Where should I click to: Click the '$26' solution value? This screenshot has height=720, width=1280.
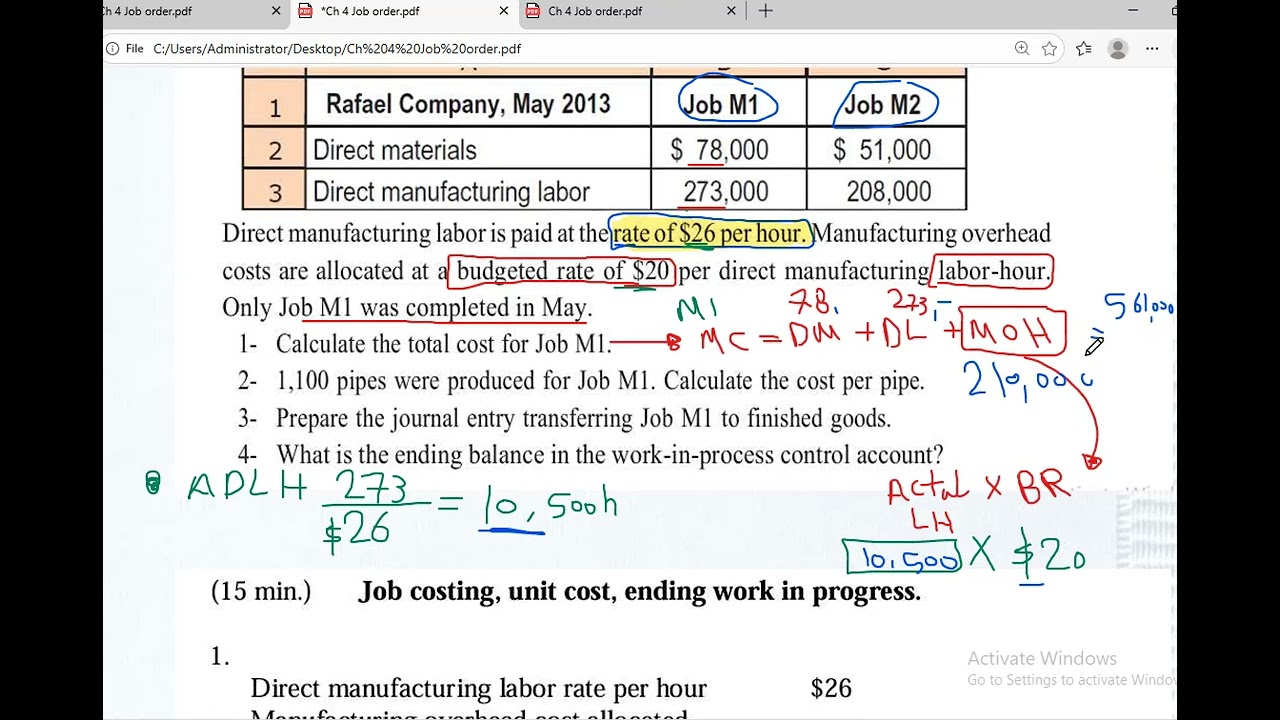(x=831, y=688)
